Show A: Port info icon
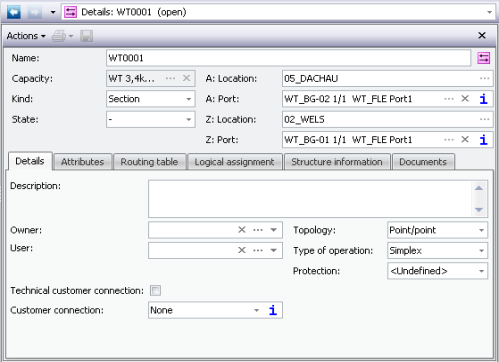The height and width of the screenshot is (362, 499). click(484, 99)
